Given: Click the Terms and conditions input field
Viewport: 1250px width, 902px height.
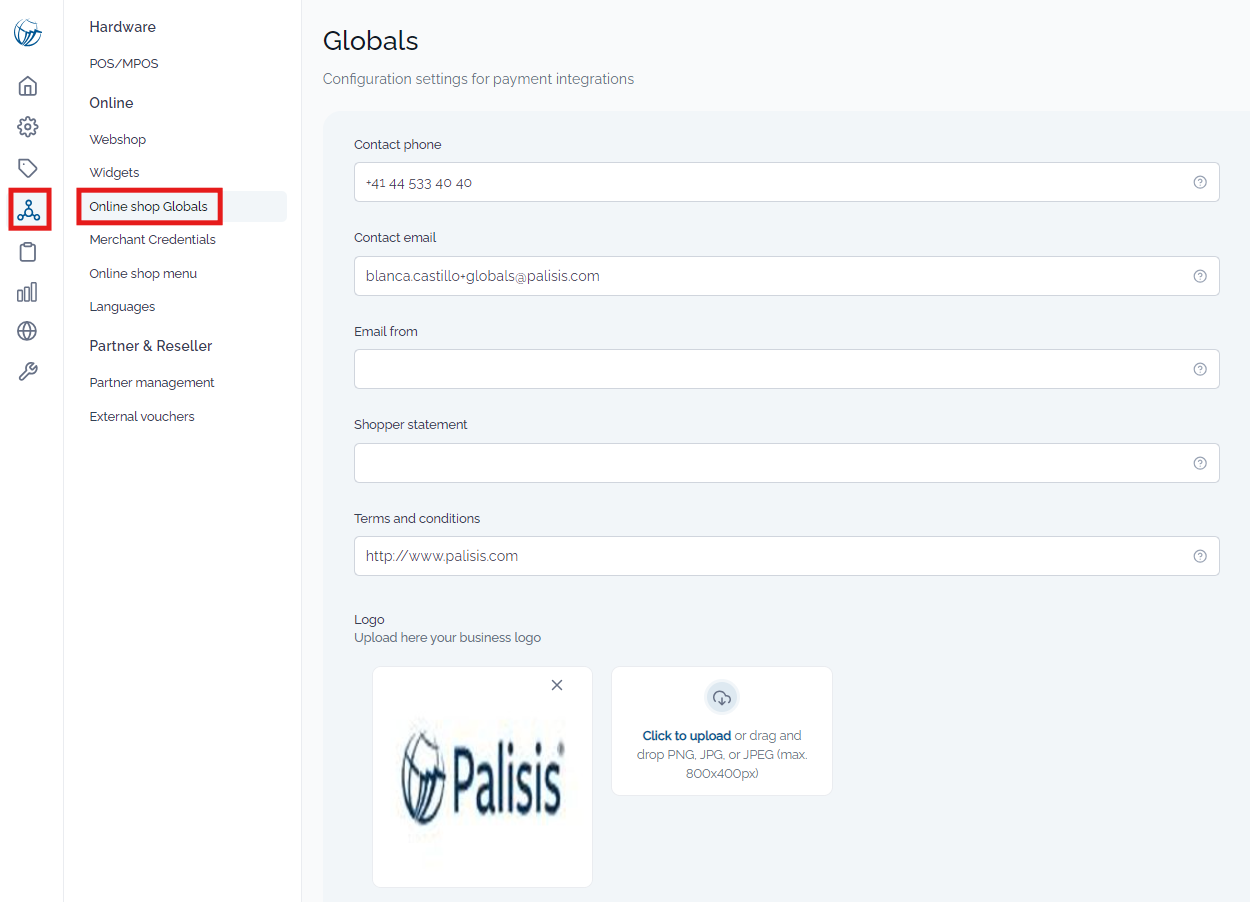Looking at the screenshot, I should [786, 556].
